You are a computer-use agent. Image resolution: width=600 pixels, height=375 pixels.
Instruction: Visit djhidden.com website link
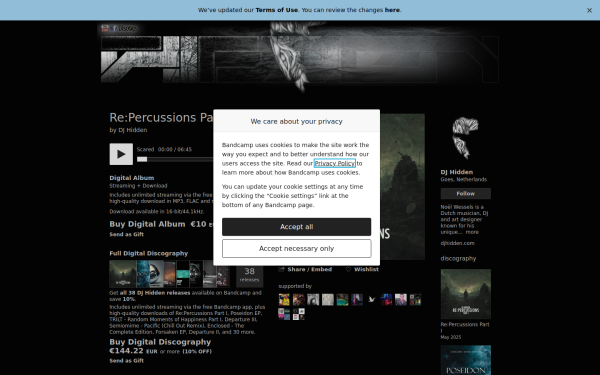(457, 243)
